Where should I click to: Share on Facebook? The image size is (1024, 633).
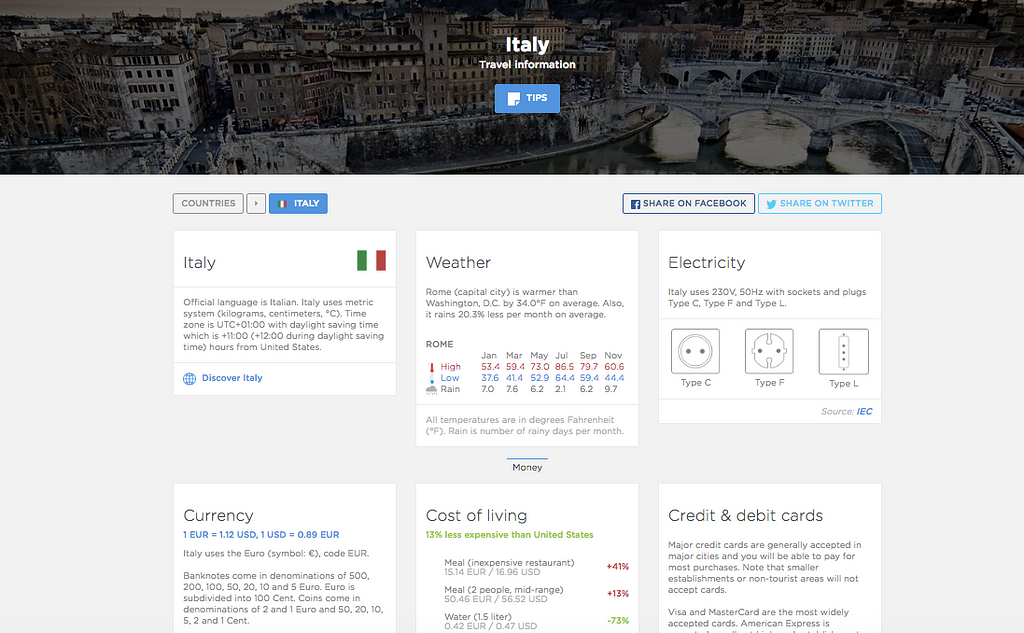[x=688, y=203]
